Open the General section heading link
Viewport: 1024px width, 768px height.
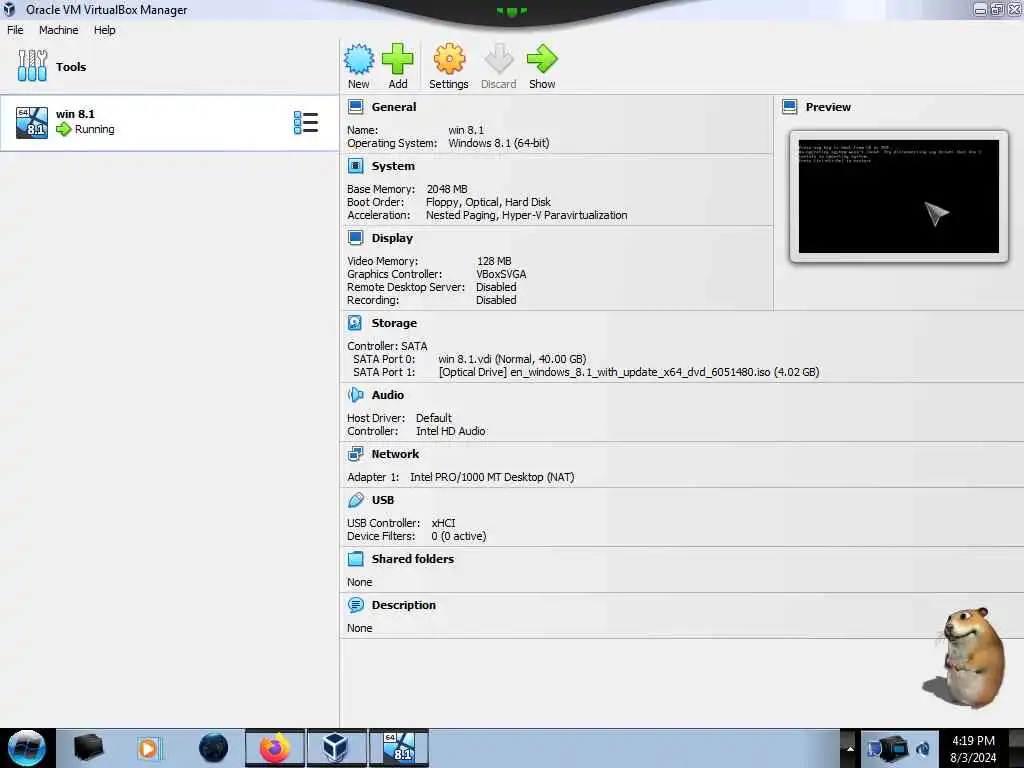[394, 107]
